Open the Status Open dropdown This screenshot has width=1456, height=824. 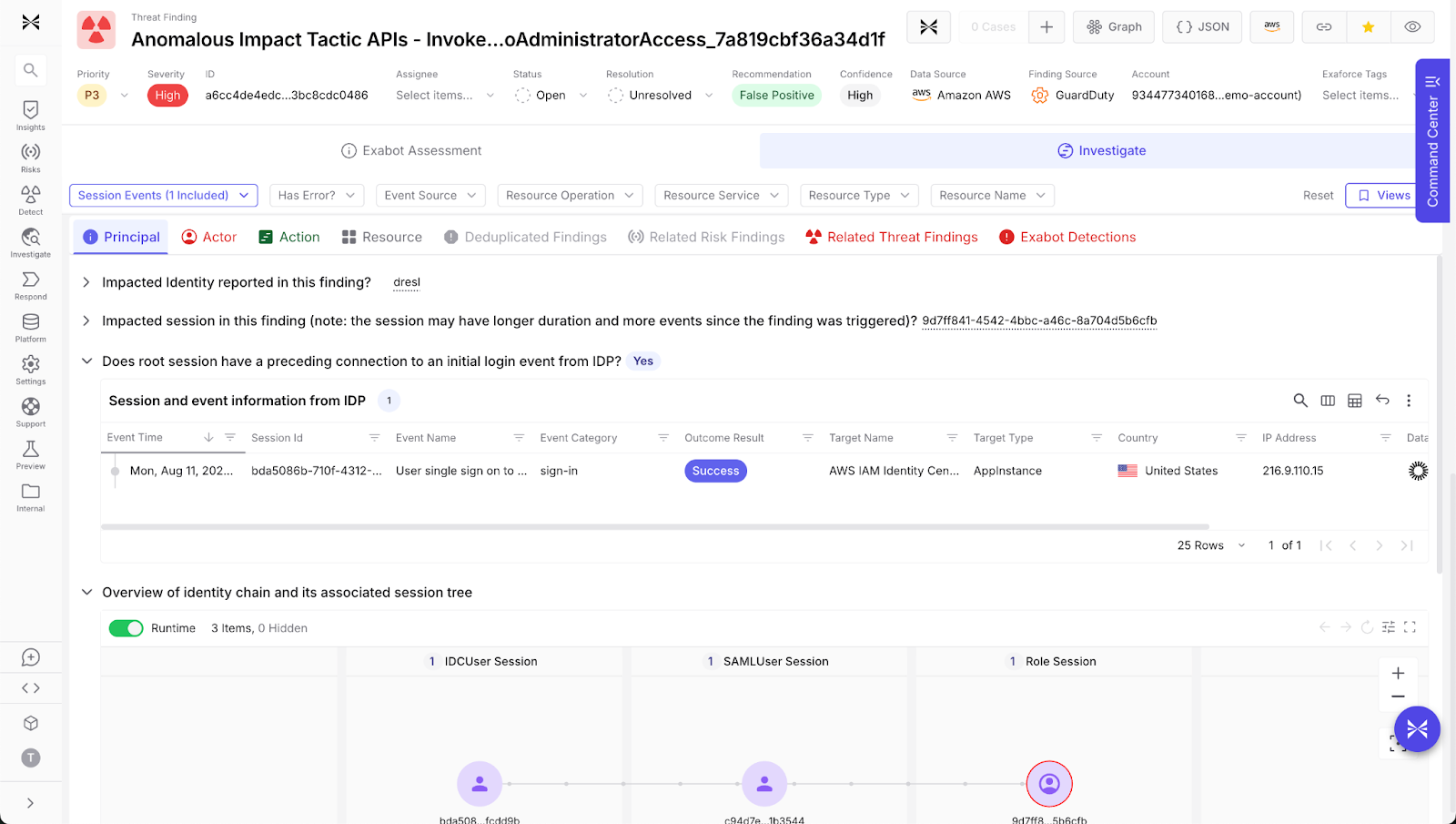point(551,96)
